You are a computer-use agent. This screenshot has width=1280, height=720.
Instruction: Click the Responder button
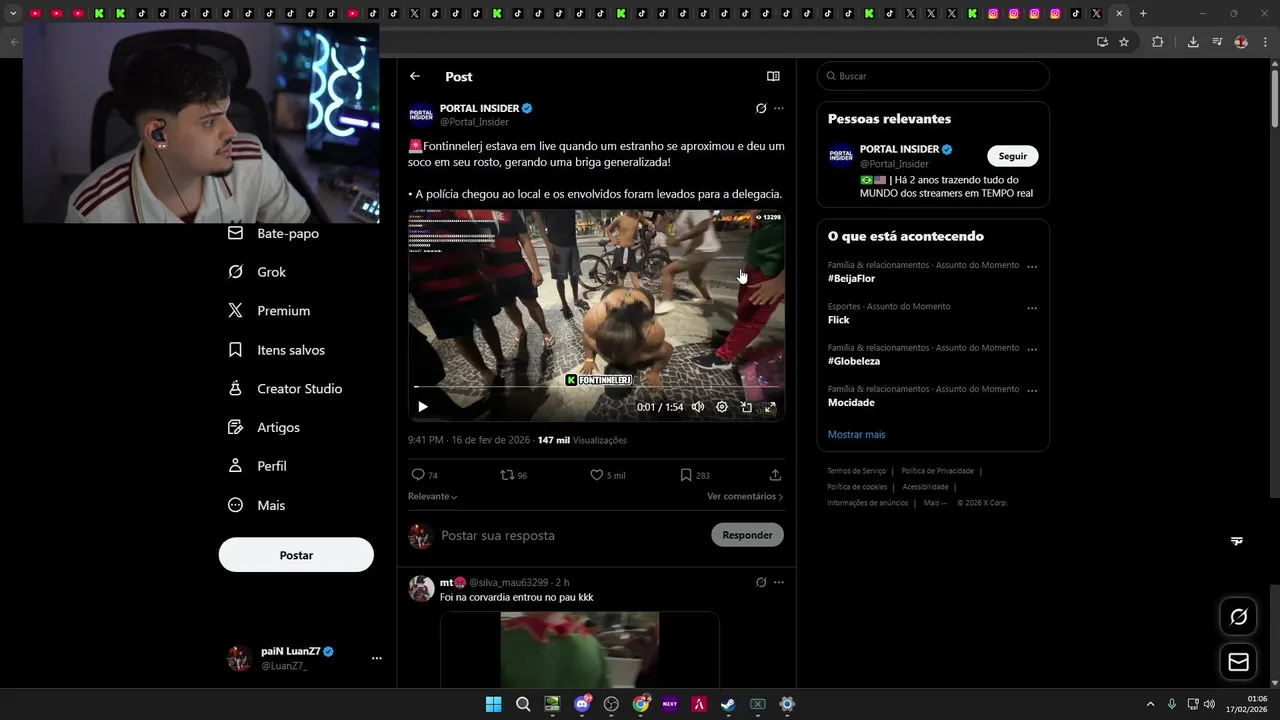click(747, 535)
